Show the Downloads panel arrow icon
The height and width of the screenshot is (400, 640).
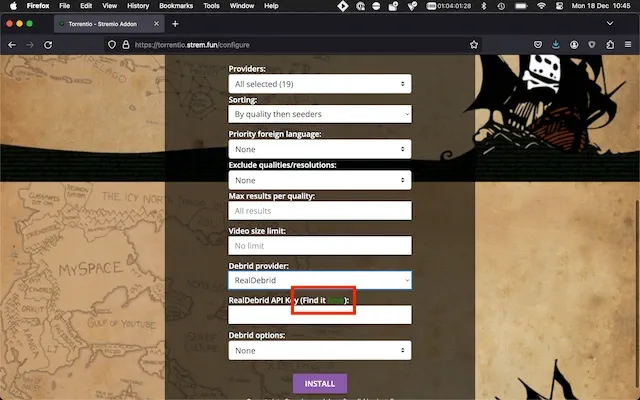pos(556,45)
